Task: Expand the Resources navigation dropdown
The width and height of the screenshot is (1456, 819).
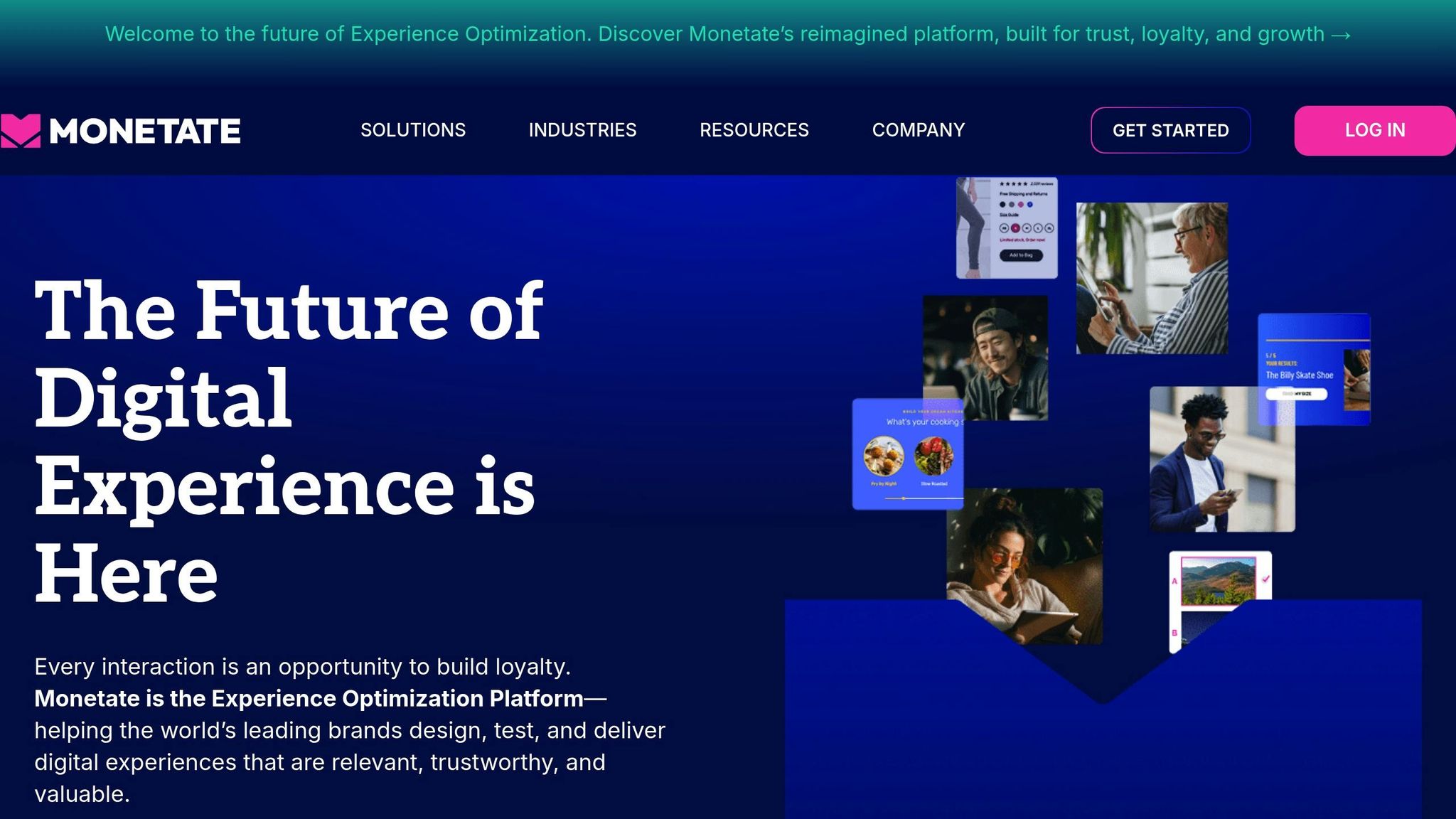Action: [754, 130]
